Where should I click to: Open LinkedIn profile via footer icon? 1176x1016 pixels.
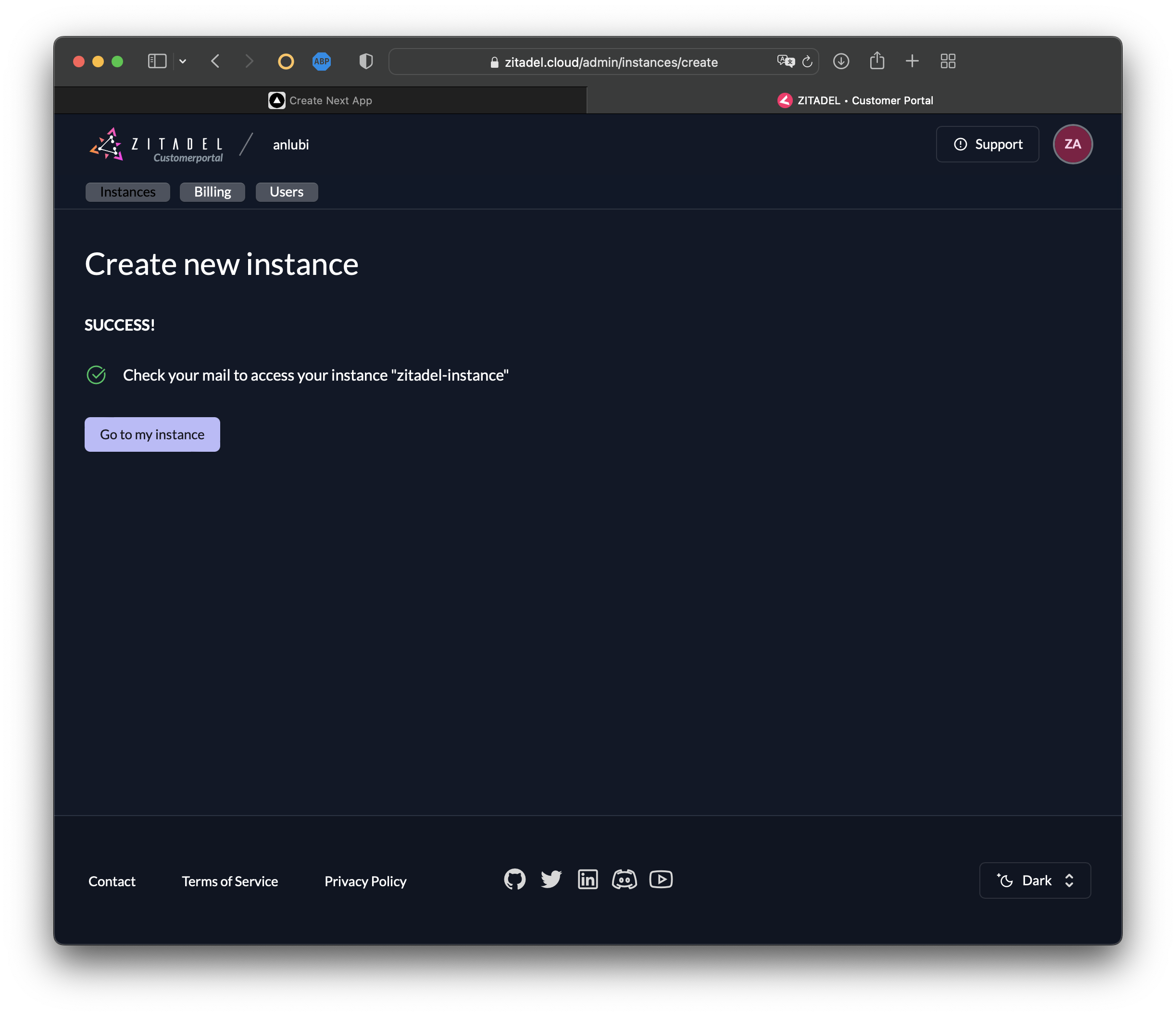588,879
